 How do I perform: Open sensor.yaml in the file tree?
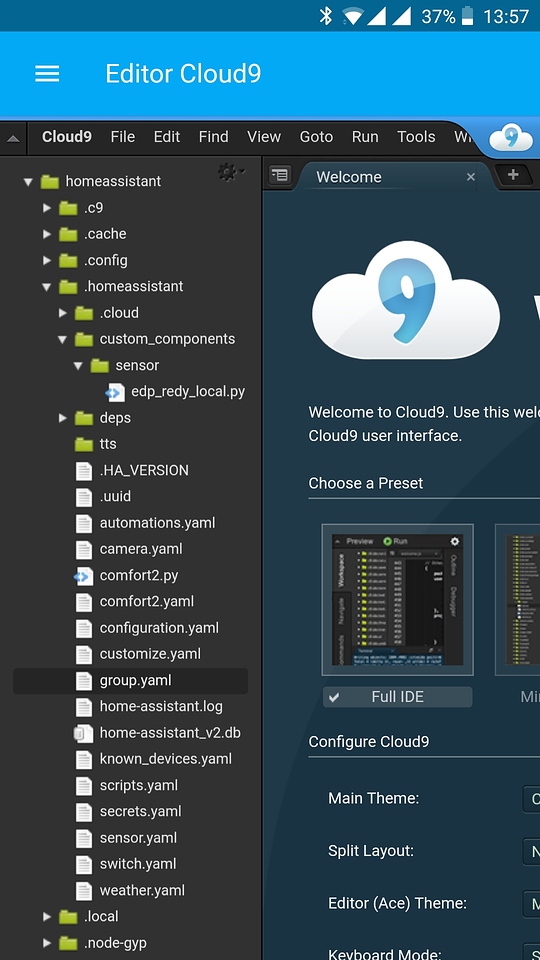[x=138, y=838]
